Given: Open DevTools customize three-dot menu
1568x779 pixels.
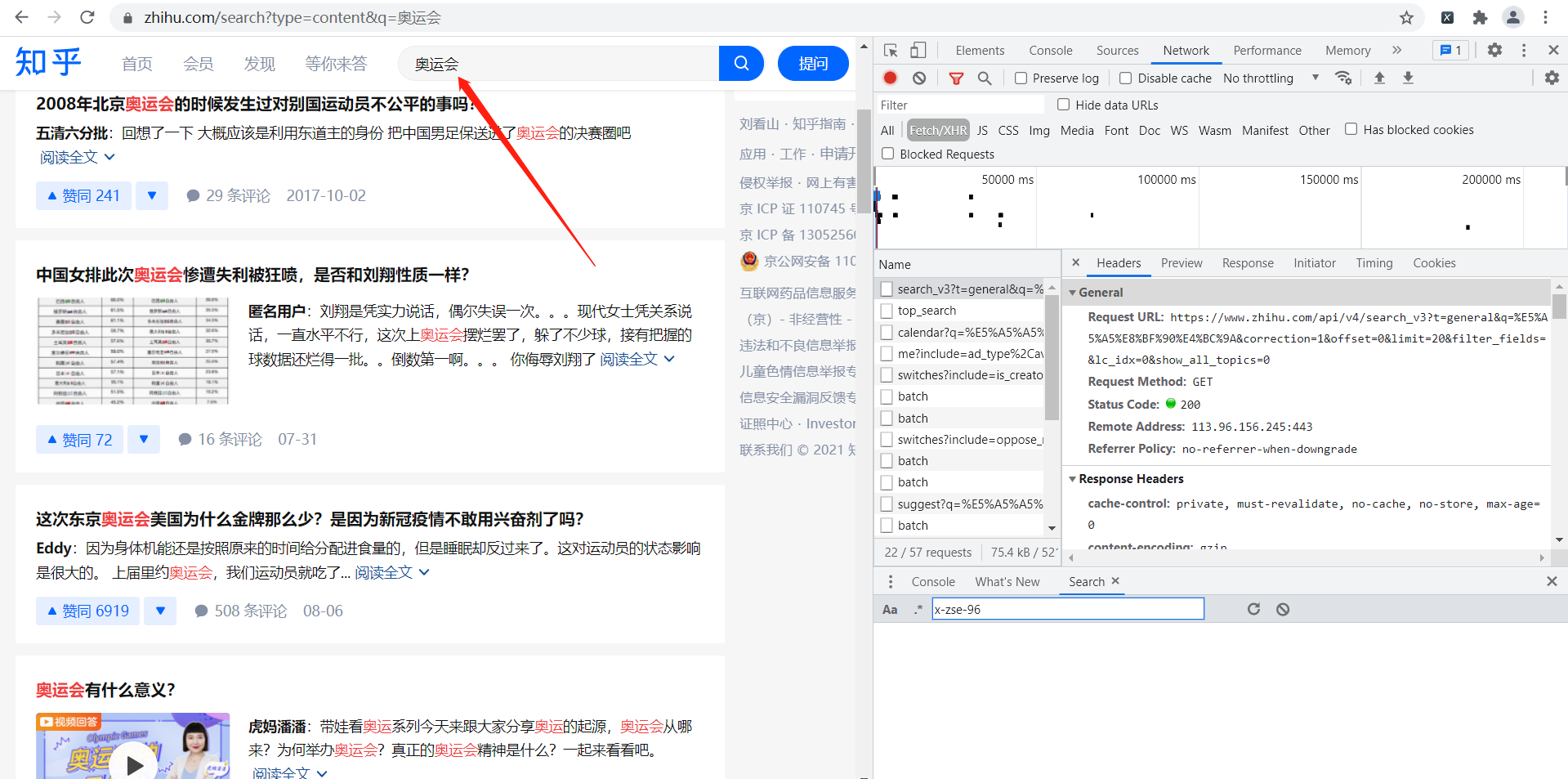Looking at the screenshot, I should coord(1524,51).
